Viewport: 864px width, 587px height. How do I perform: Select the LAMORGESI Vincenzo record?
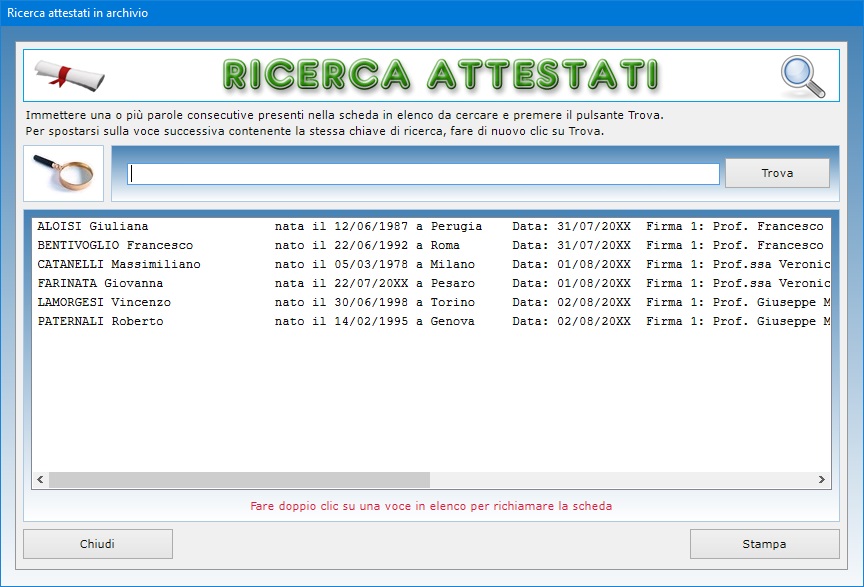tap(431, 302)
